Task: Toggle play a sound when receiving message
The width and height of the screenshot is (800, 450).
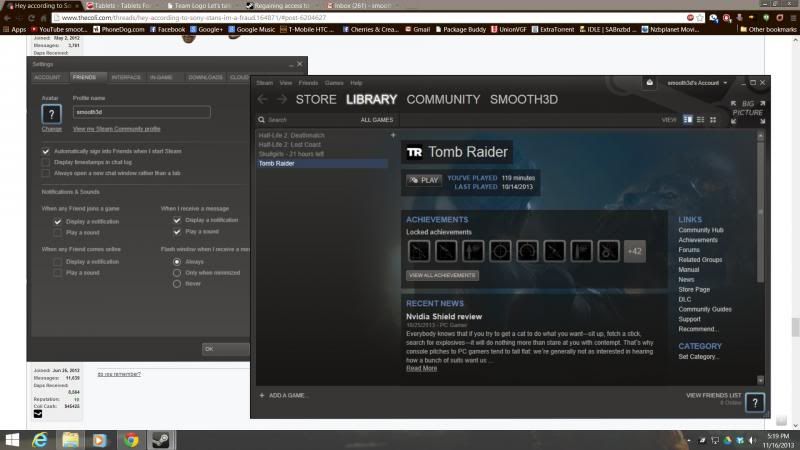Action: click(177, 232)
